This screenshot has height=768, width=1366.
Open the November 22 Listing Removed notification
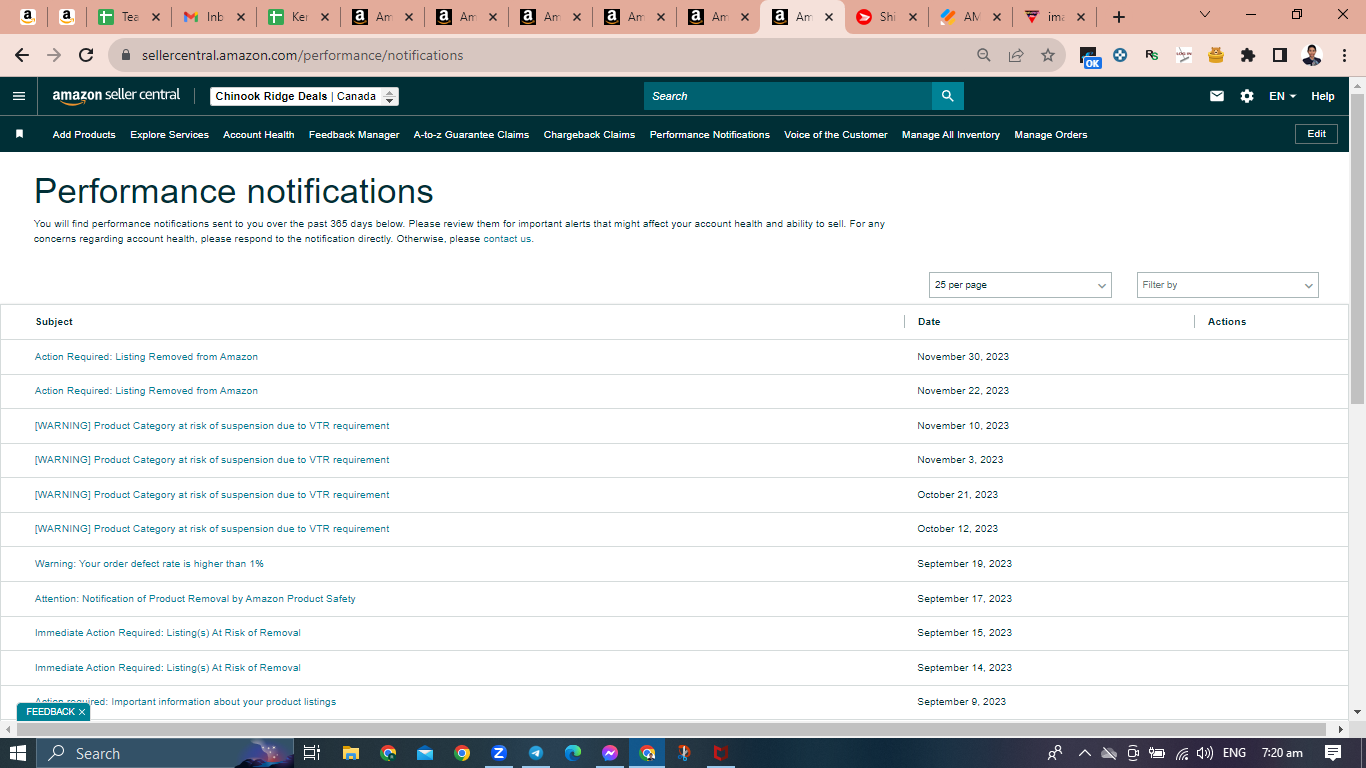pyautogui.click(x=146, y=391)
